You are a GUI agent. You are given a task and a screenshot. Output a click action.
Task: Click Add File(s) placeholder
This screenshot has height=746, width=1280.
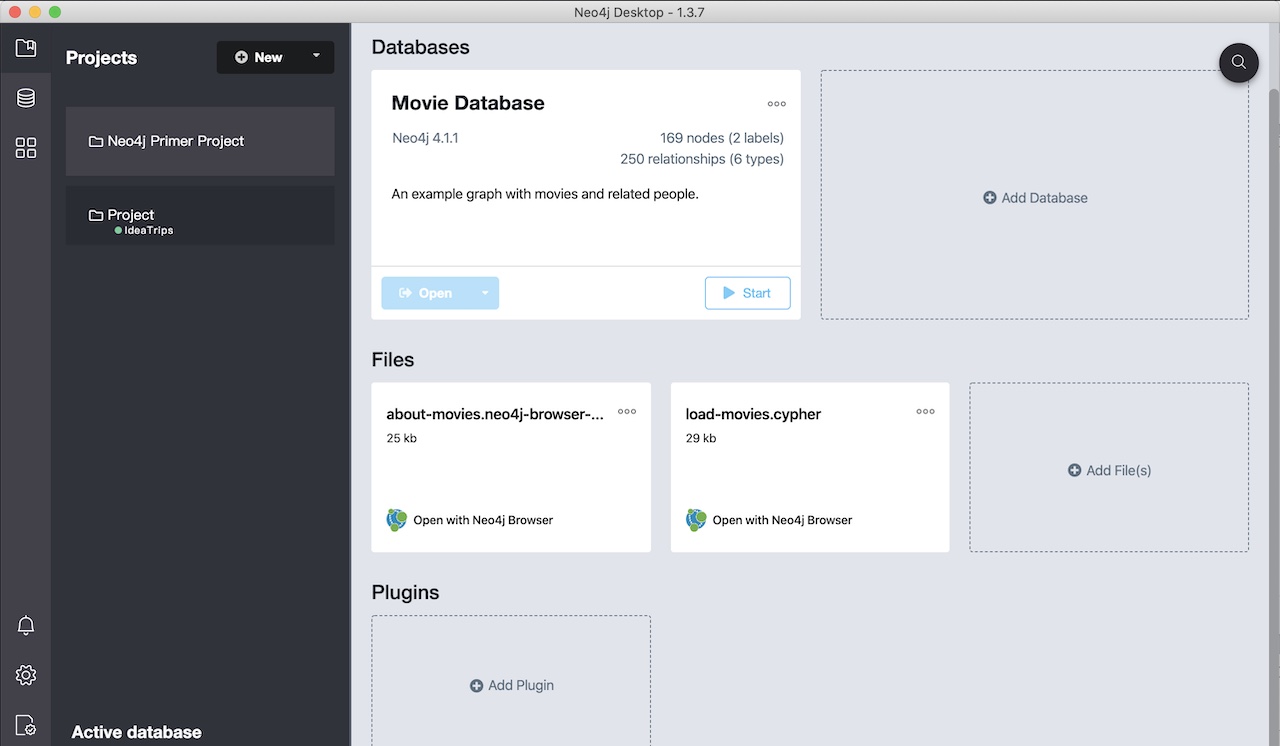[x=1109, y=467]
